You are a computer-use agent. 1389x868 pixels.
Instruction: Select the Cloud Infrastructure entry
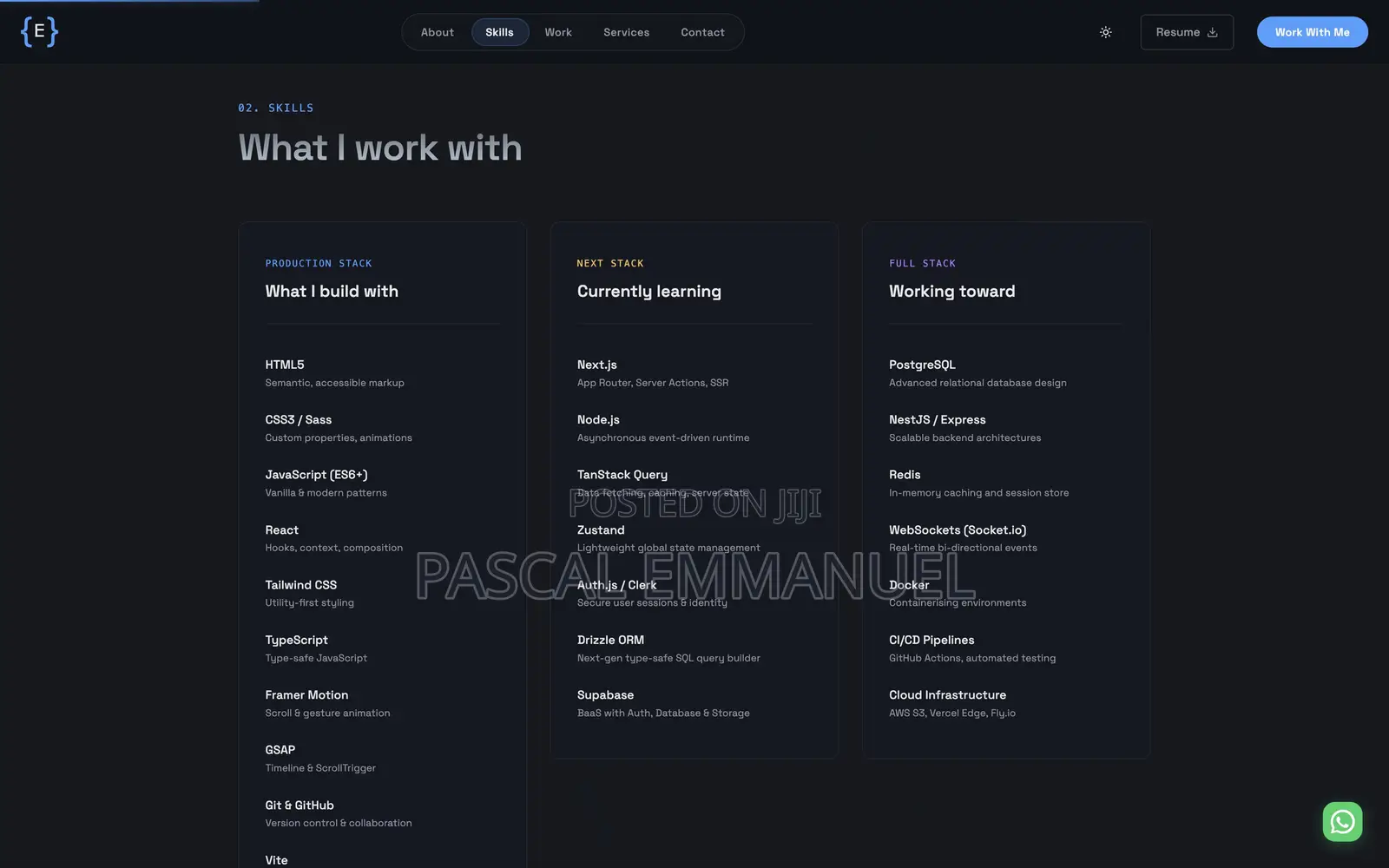947,694
